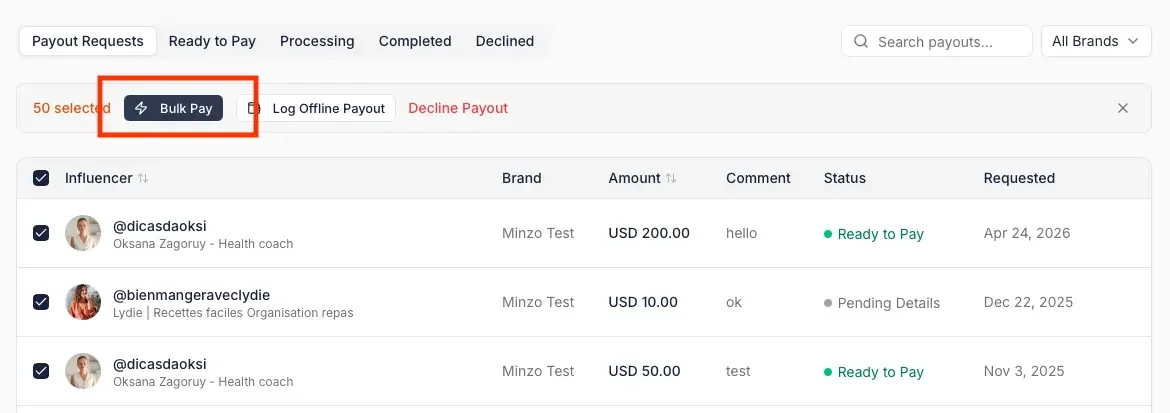Click the avatar in the USD 50.00 row
Image resolution: width=1170 pixels, height=413 pixels.
83,370
